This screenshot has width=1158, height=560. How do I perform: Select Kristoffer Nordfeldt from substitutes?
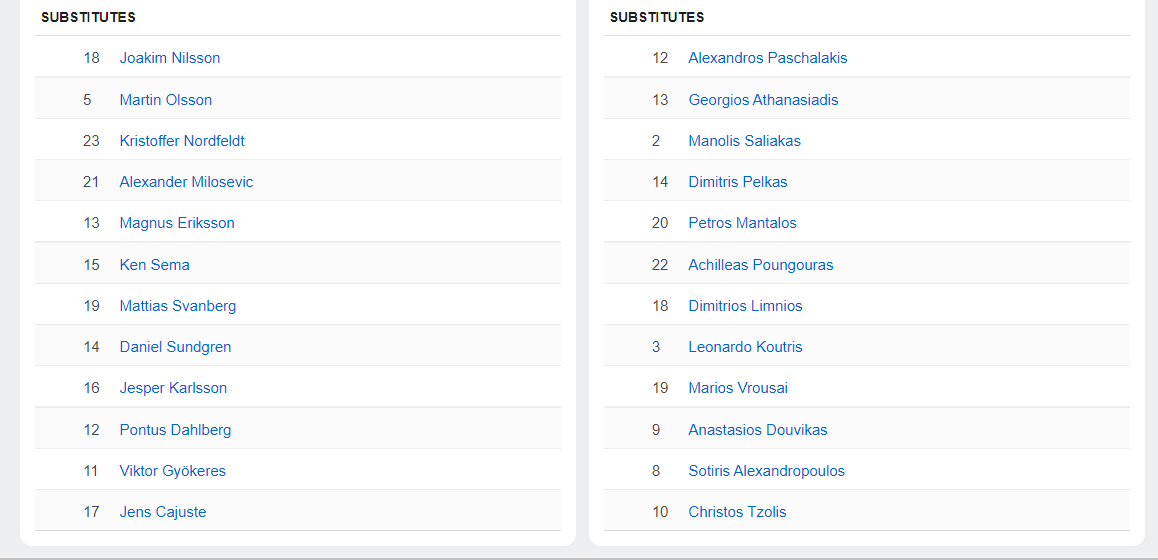pos(181,141)
